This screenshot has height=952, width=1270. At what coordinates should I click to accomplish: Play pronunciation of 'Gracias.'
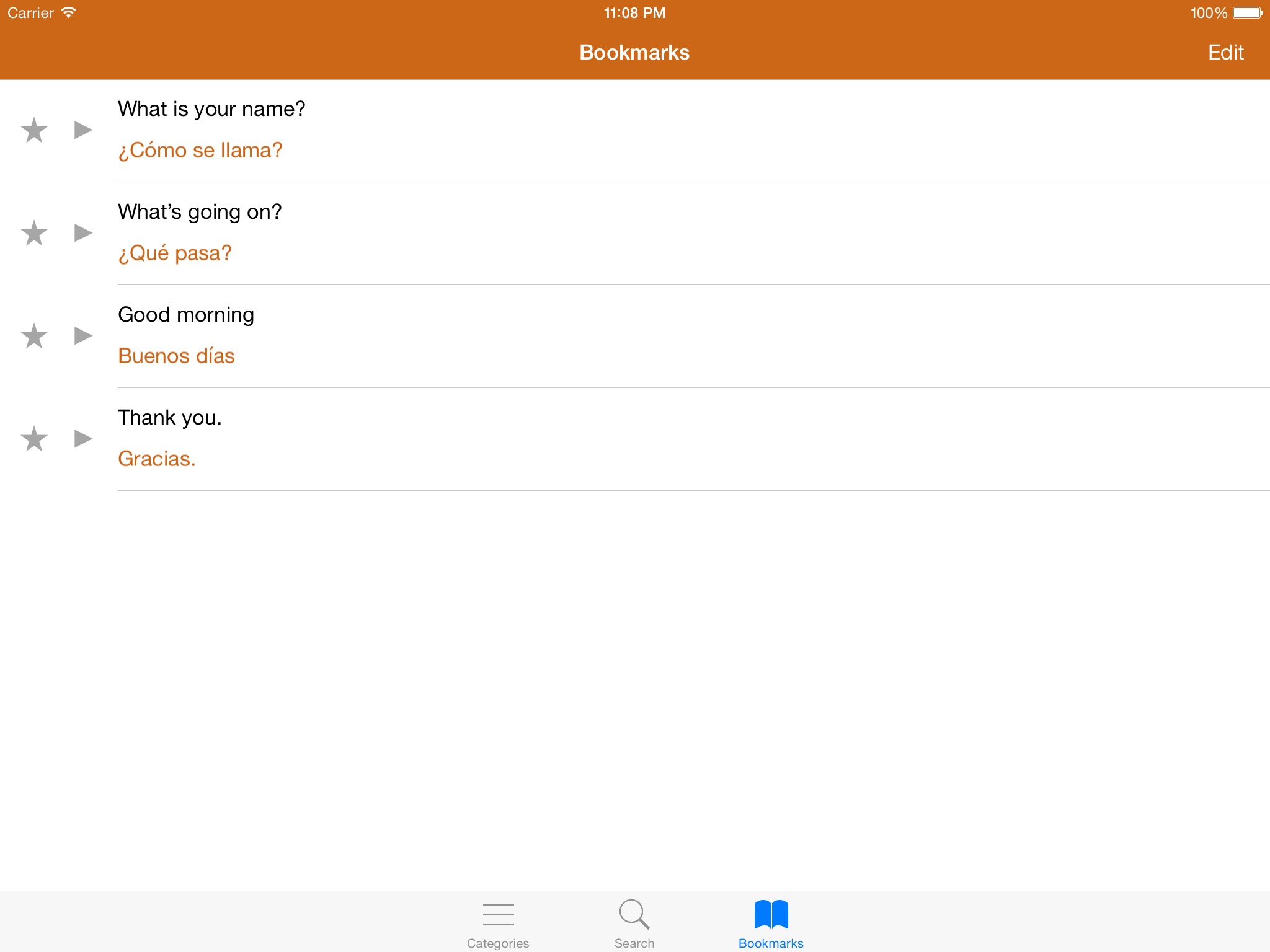pyautogui.click(x=83, y=439)
